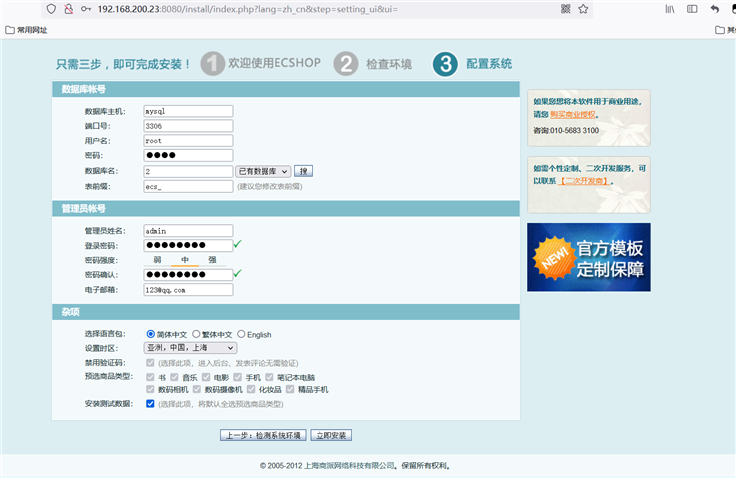The height and width of the screenshot is (478, 736).
Task: Open the 常用网址 bookmark folder
Action: [x=26, y=30]
